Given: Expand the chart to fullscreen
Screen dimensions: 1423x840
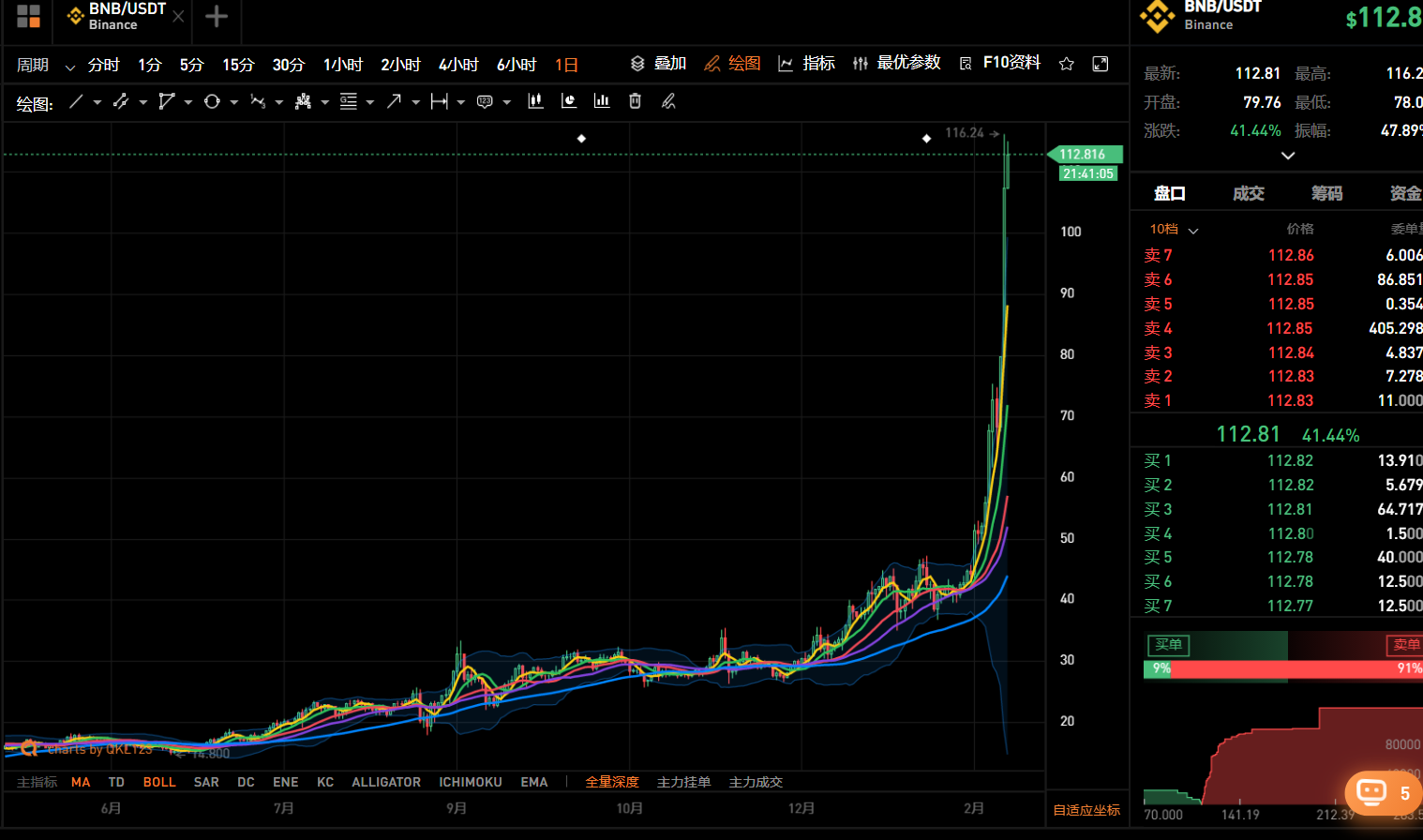Looking at the screenshot, I should 1101,64.
